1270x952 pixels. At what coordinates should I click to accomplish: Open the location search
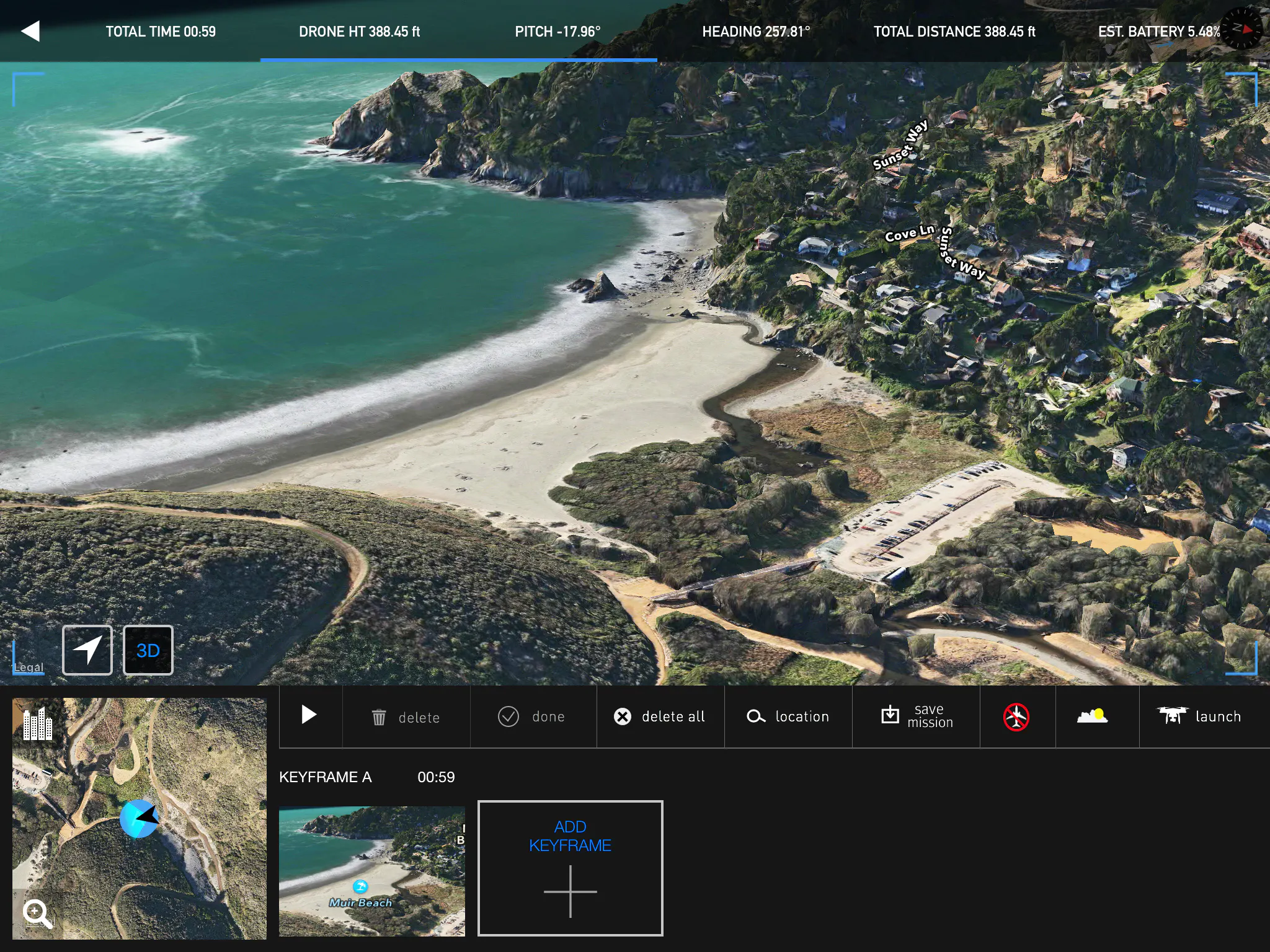[x=788, y=716]
